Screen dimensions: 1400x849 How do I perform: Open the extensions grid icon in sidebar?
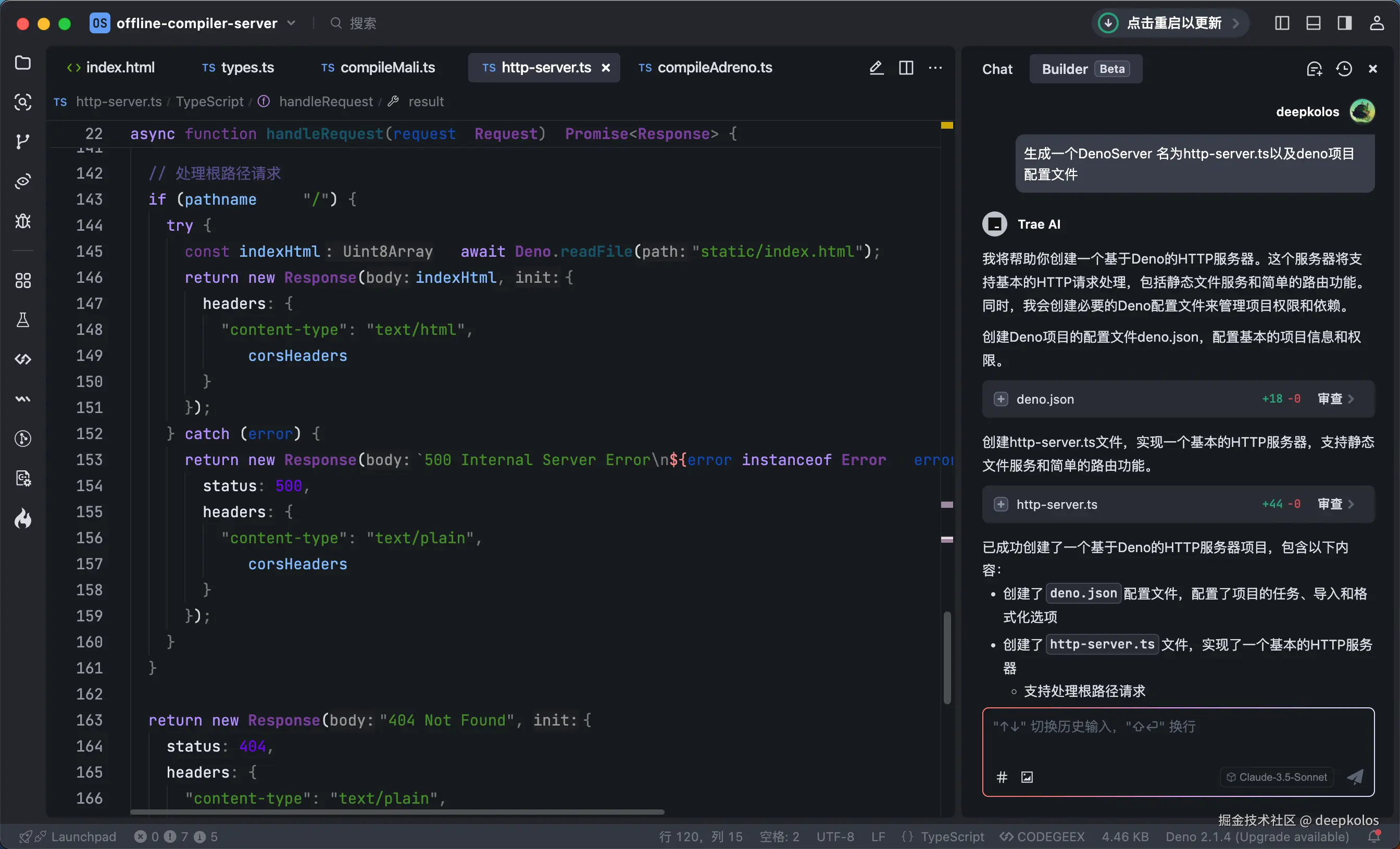coord(23,280)
